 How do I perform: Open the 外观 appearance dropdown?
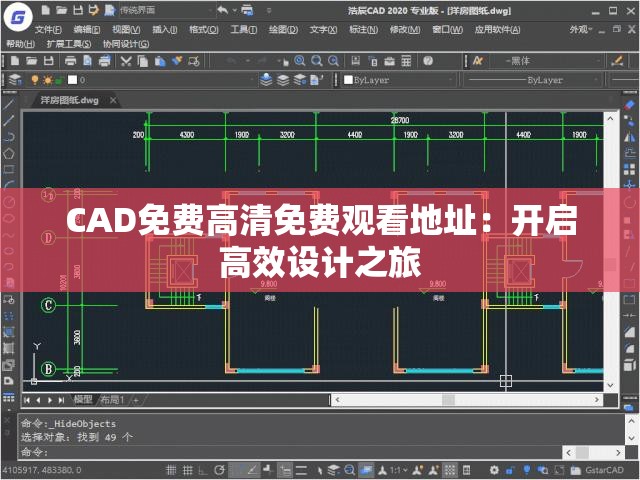click(x=580, y=29)
